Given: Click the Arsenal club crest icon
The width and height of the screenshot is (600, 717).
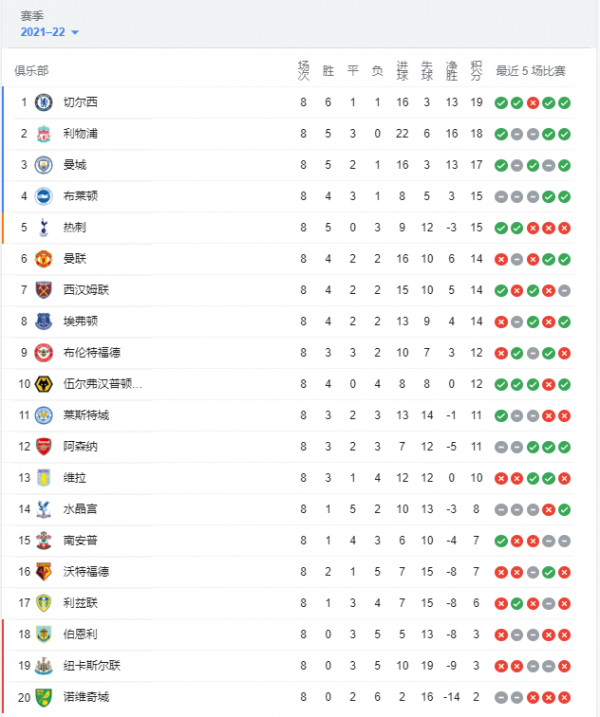Looking at the screenshot, I should [x=43, y=447].
